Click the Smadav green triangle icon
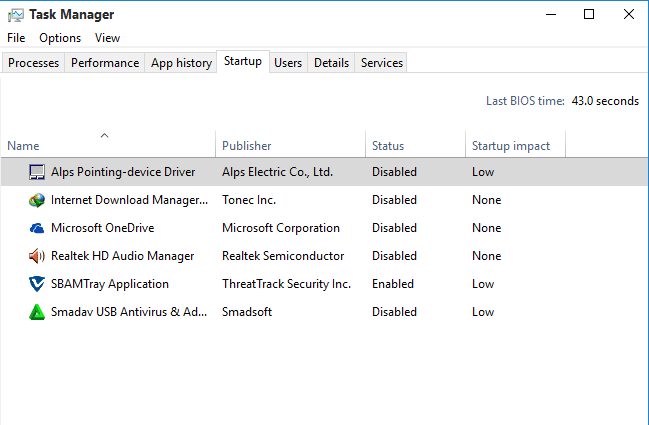Image resolution: width=649 pixels, height=425 pixels. [37, 312]
